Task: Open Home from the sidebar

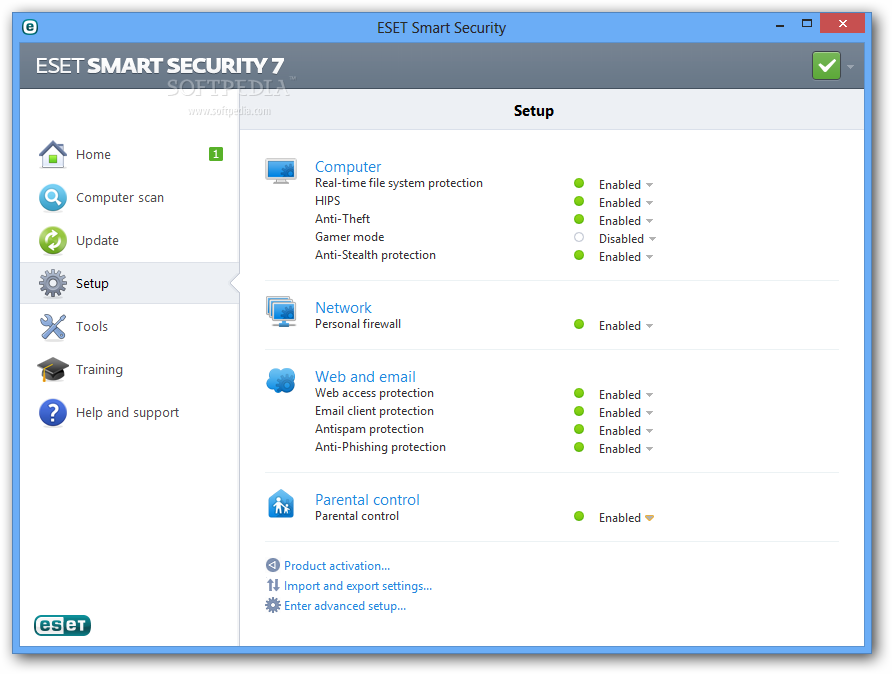Action: [x=52, y=154]
